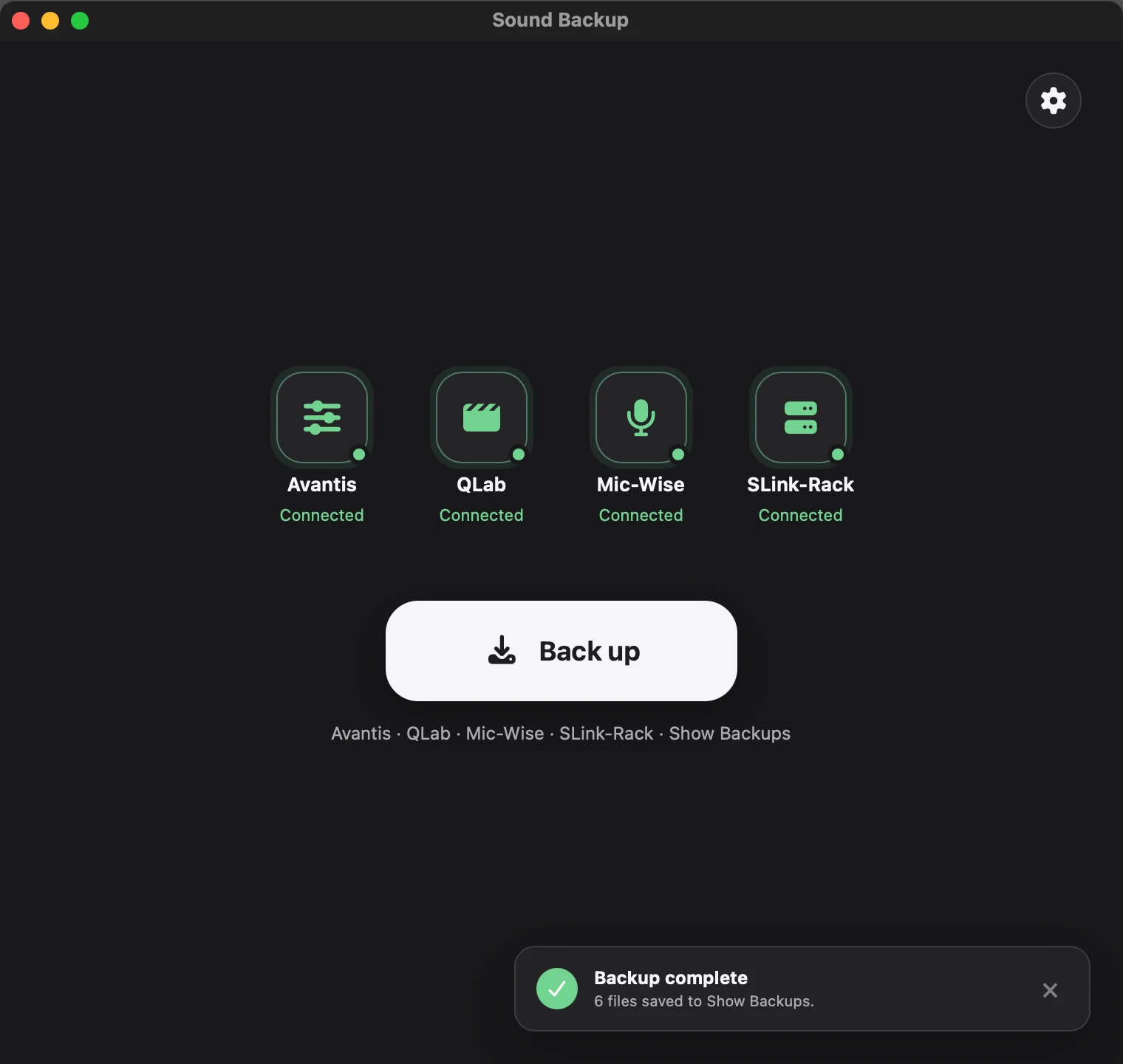Minimize the Sound Backup window
This screenshot has width=1123, height=1064.
(x=50, y=21)
